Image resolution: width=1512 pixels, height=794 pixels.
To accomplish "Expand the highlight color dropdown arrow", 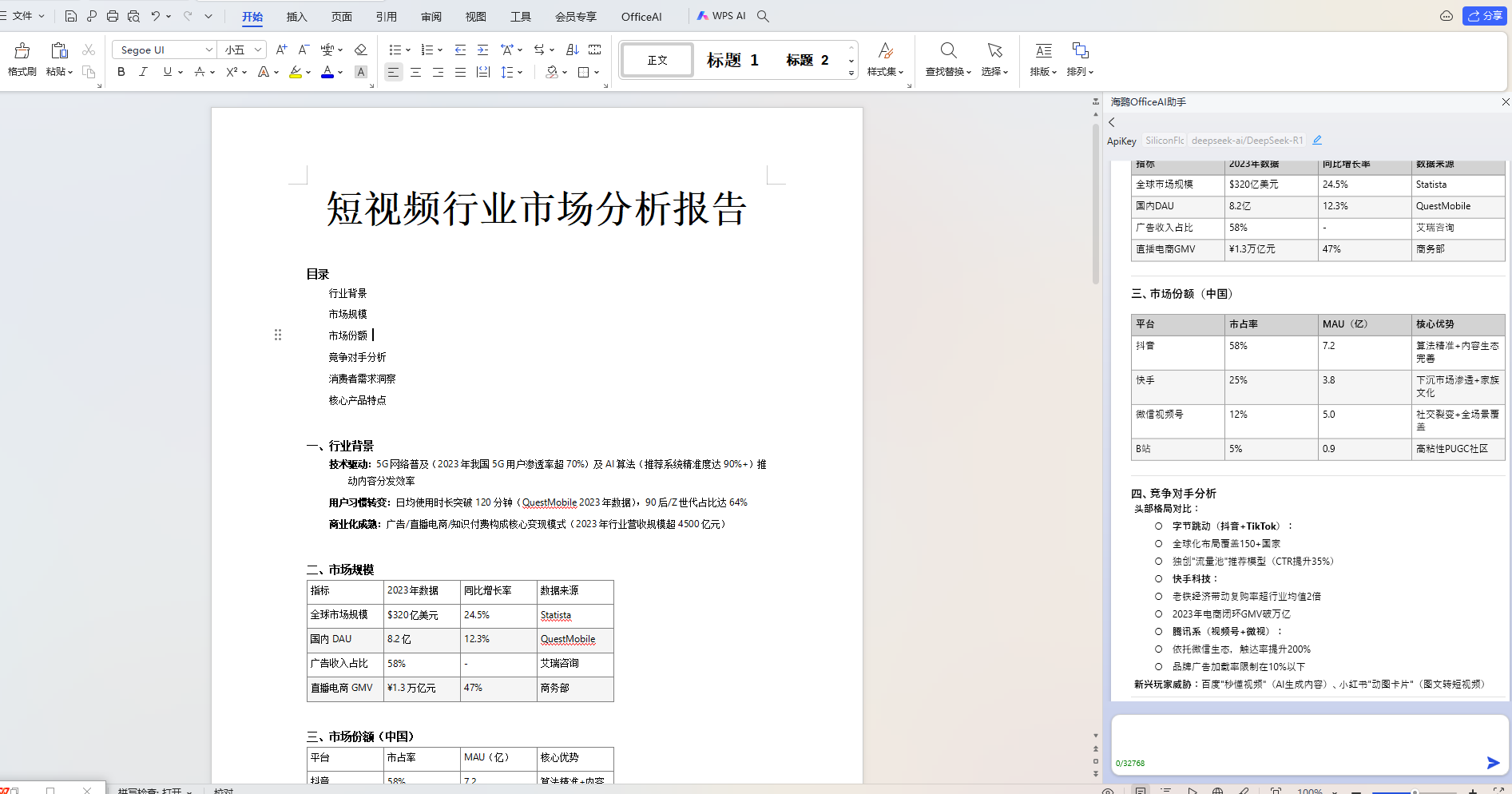I will [308, 72].
